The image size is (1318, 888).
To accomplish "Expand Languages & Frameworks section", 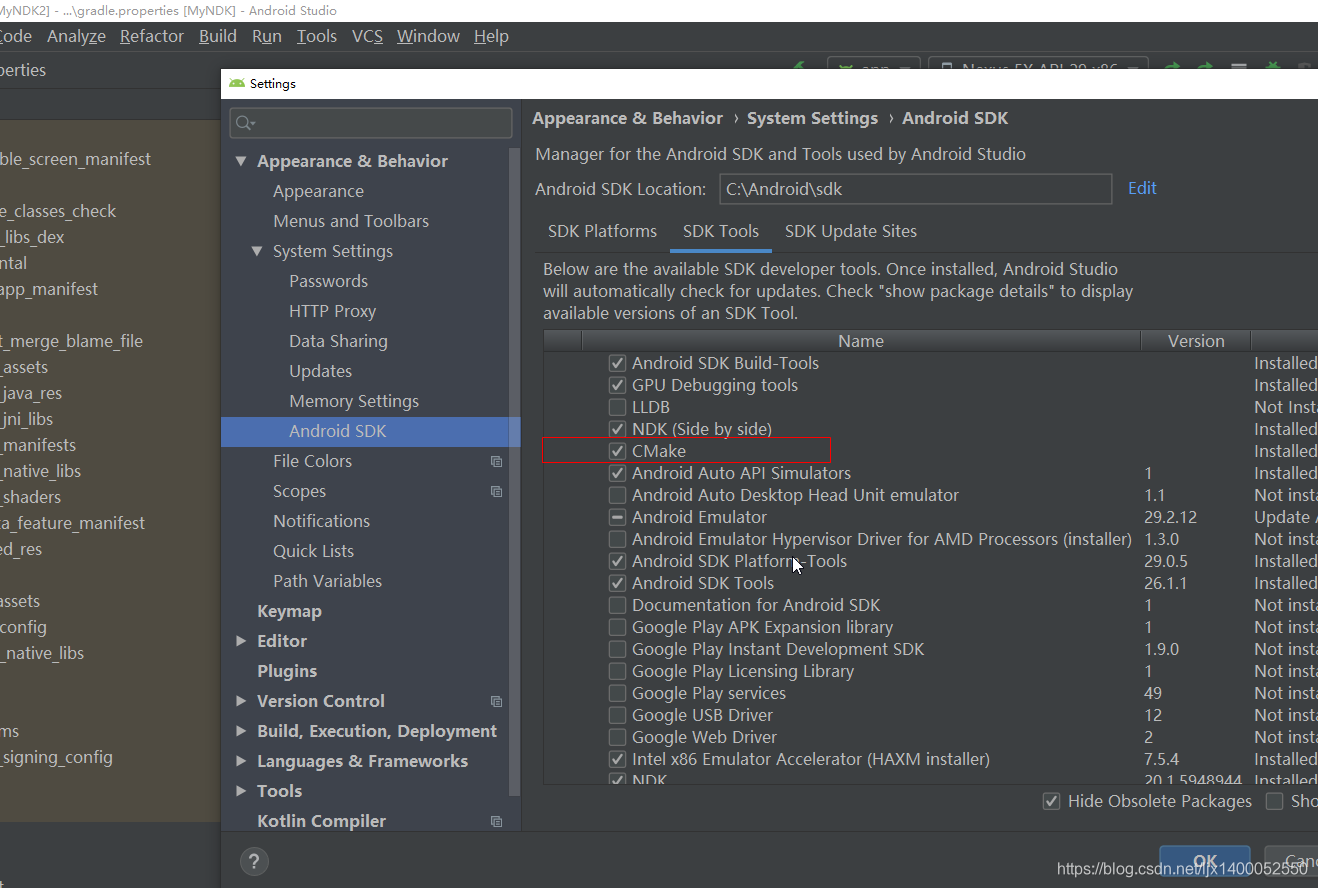I will click(x=241, y=761).
